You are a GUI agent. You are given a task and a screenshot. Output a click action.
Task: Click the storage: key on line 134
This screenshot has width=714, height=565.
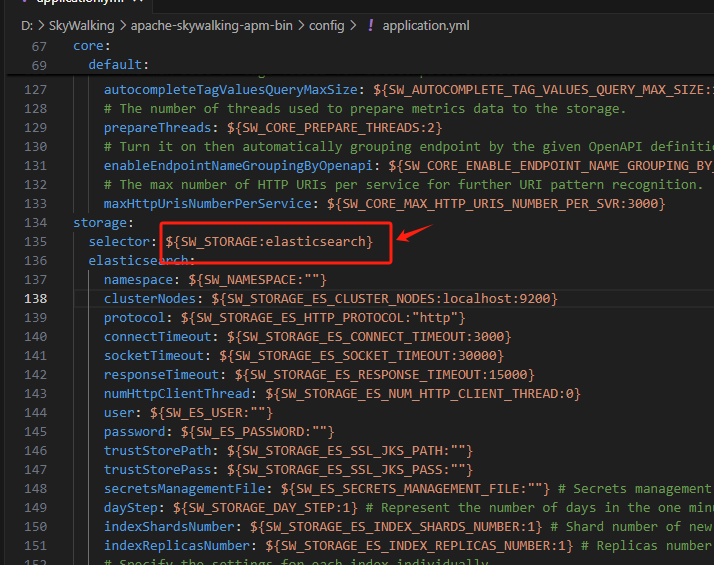[103, 223]
